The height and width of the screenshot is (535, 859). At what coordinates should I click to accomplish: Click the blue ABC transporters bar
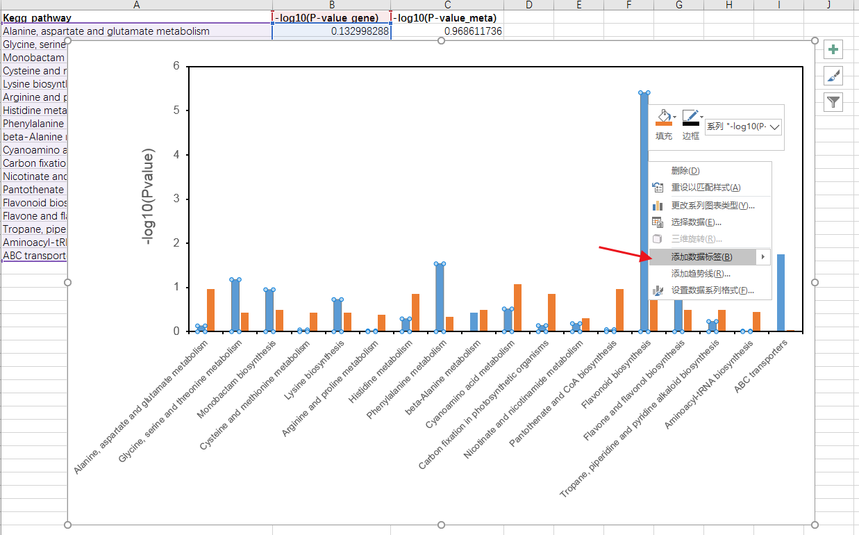[781, 292]
